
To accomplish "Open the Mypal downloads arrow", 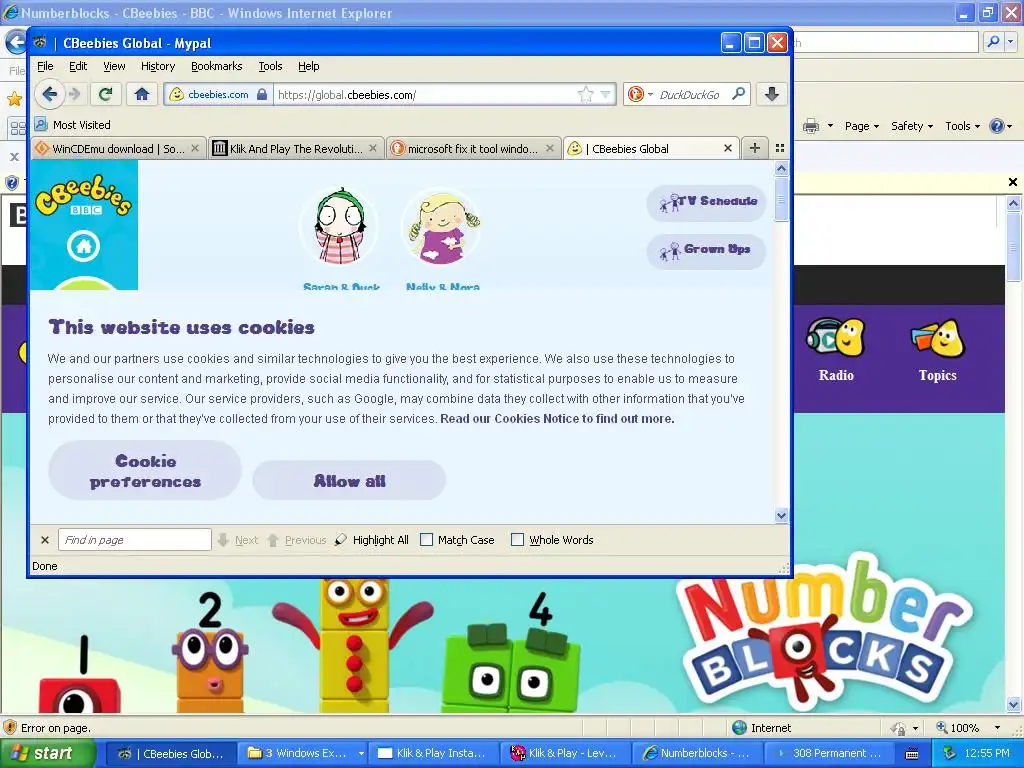I will click(771, 95).
